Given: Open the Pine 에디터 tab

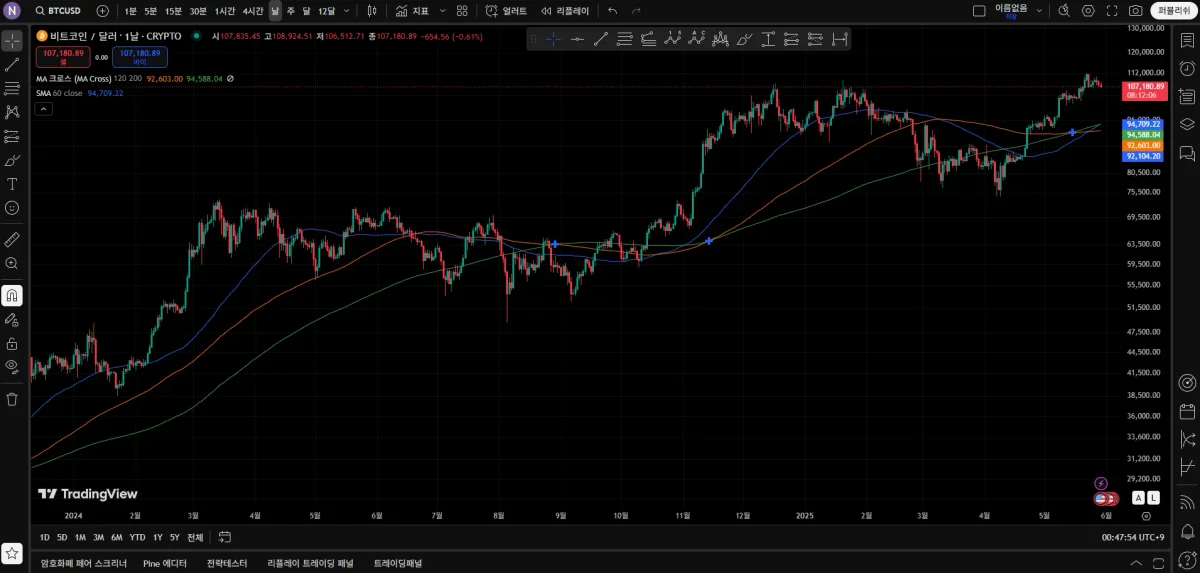Looking at the screenshot, I should 165,563.
